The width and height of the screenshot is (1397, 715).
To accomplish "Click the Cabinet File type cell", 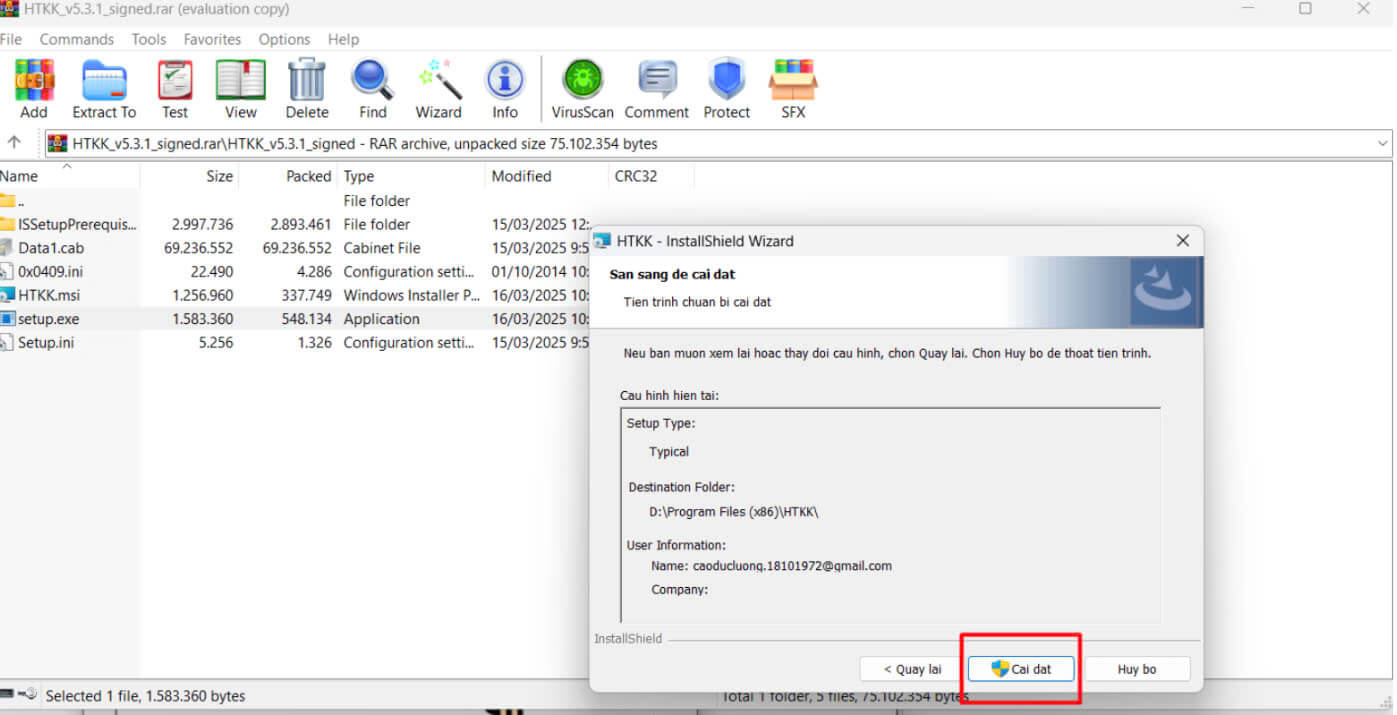I will click(x=382, y=248).
